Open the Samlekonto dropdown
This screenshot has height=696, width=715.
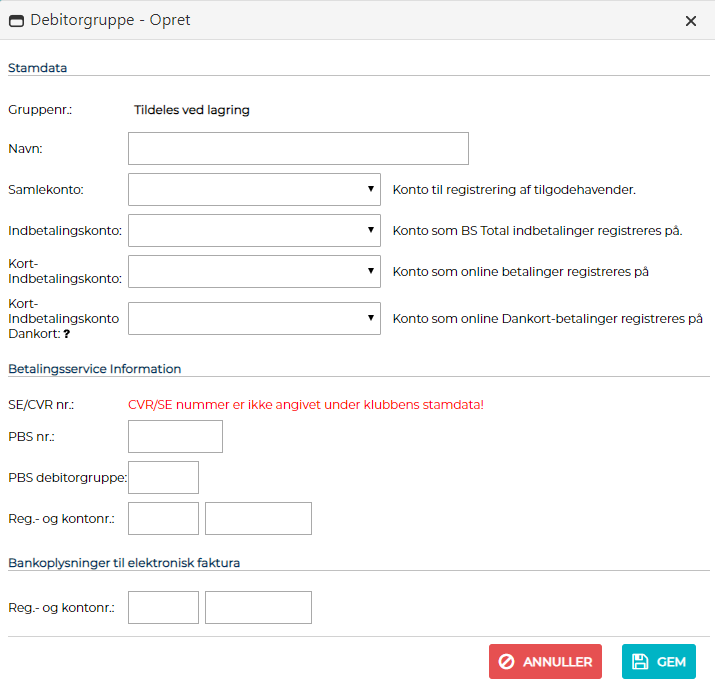click(x=254, y=189)
